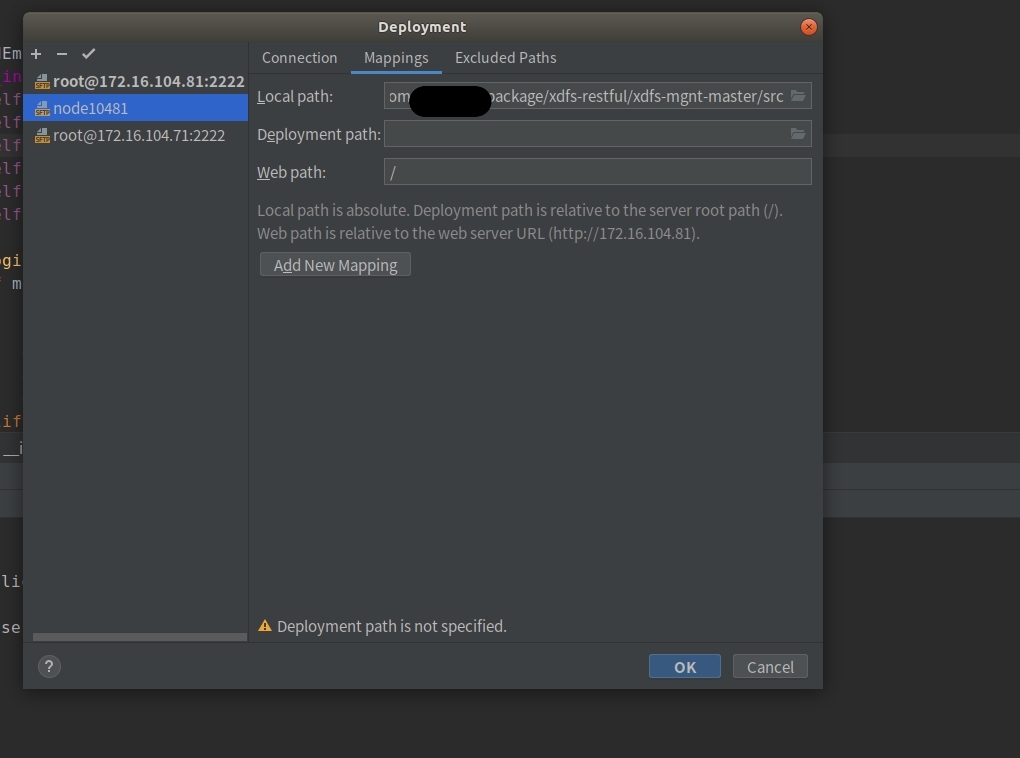The height and width of the screenshot is (758, 1020).
Task: Open help with the question mark button
Action: click(x=49, y=666)
